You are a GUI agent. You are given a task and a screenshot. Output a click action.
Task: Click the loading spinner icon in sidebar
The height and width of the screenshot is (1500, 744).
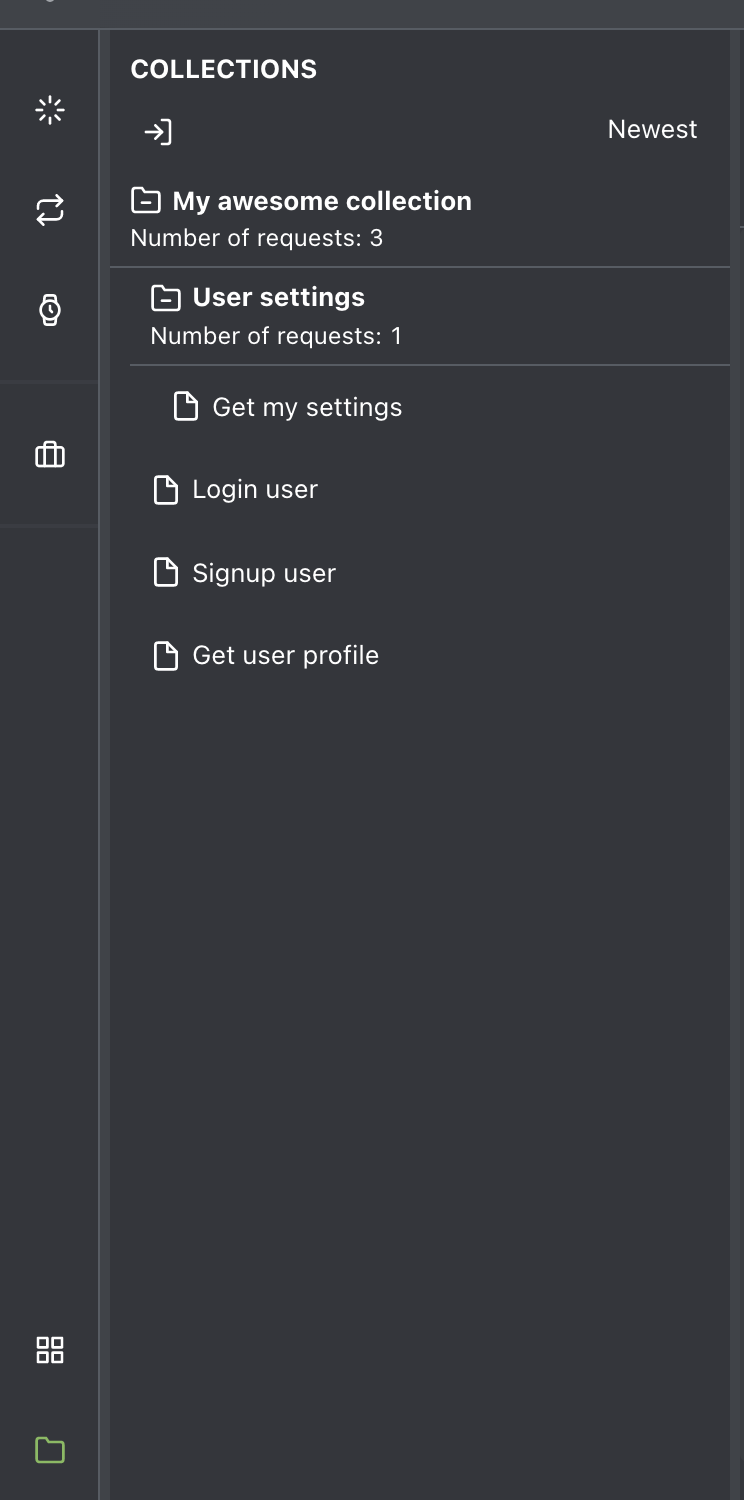[49, 110]
